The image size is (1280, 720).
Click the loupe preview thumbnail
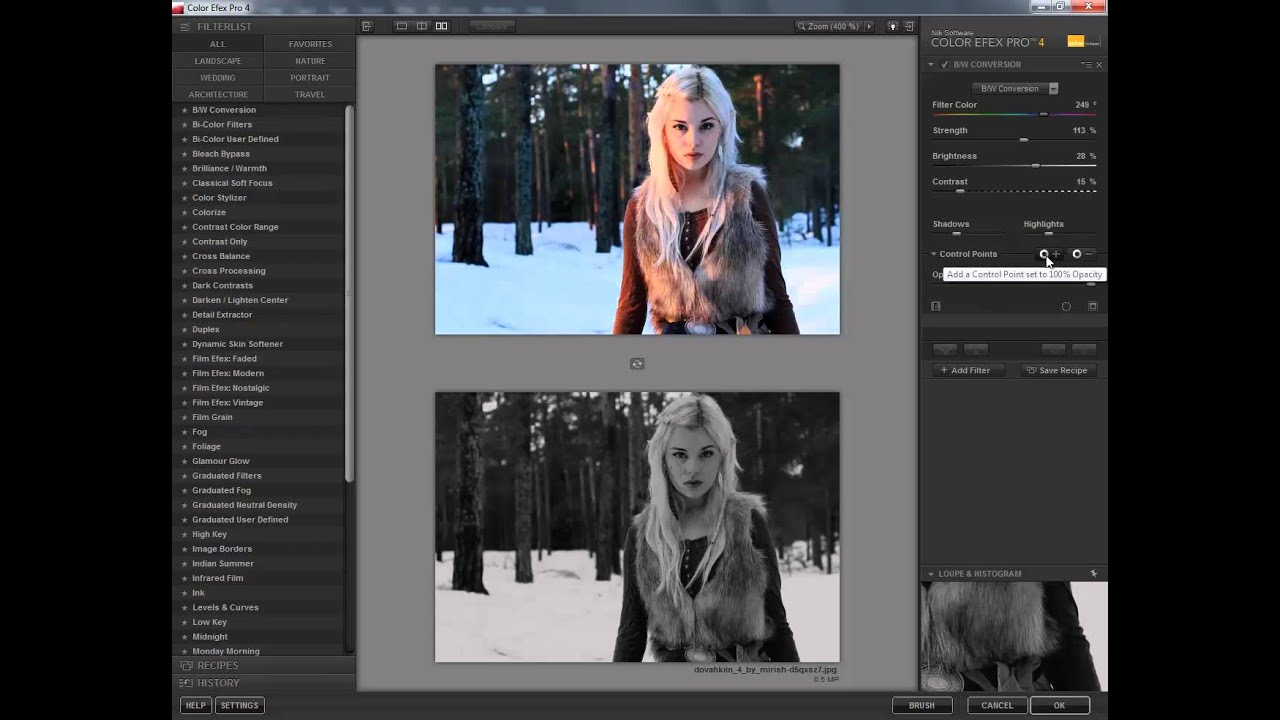(1014, 636)
